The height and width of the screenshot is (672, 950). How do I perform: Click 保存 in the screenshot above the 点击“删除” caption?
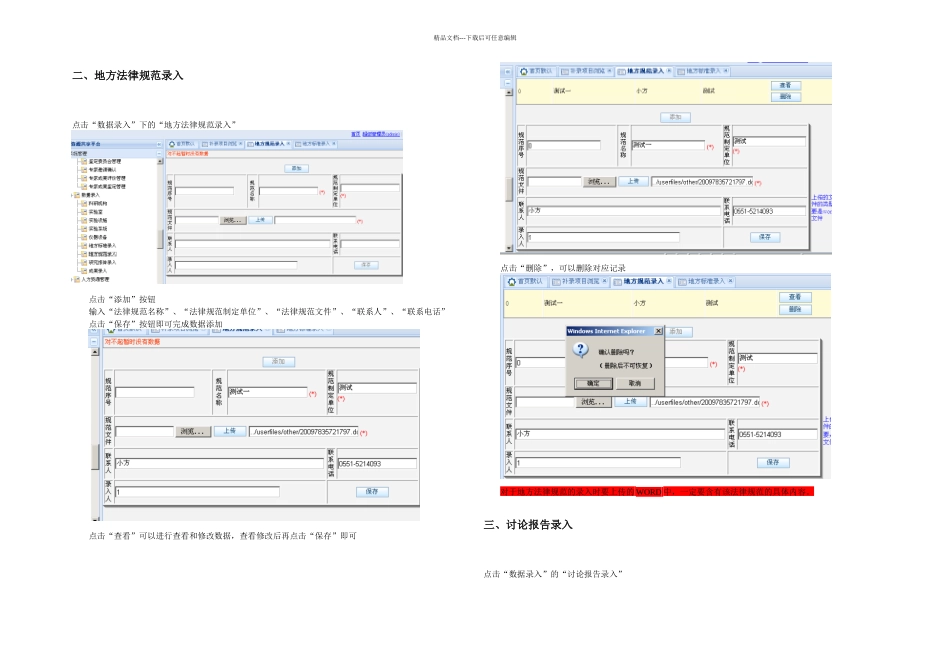[765, 237]
